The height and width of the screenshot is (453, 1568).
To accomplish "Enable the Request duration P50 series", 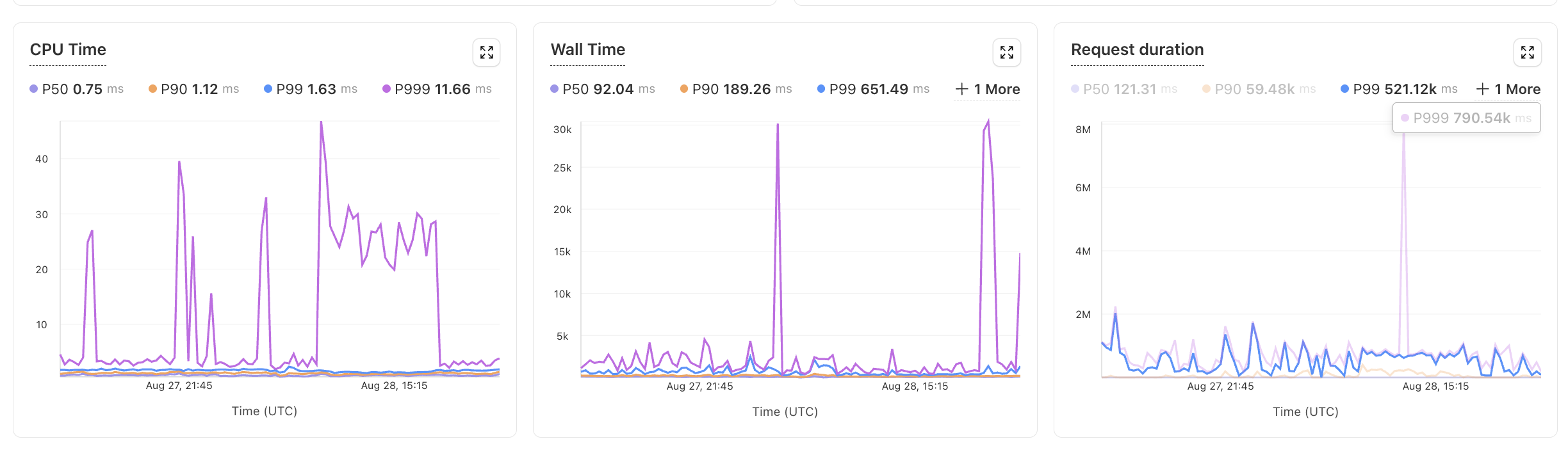I will pyautogui.click(x=1124, y=89).
